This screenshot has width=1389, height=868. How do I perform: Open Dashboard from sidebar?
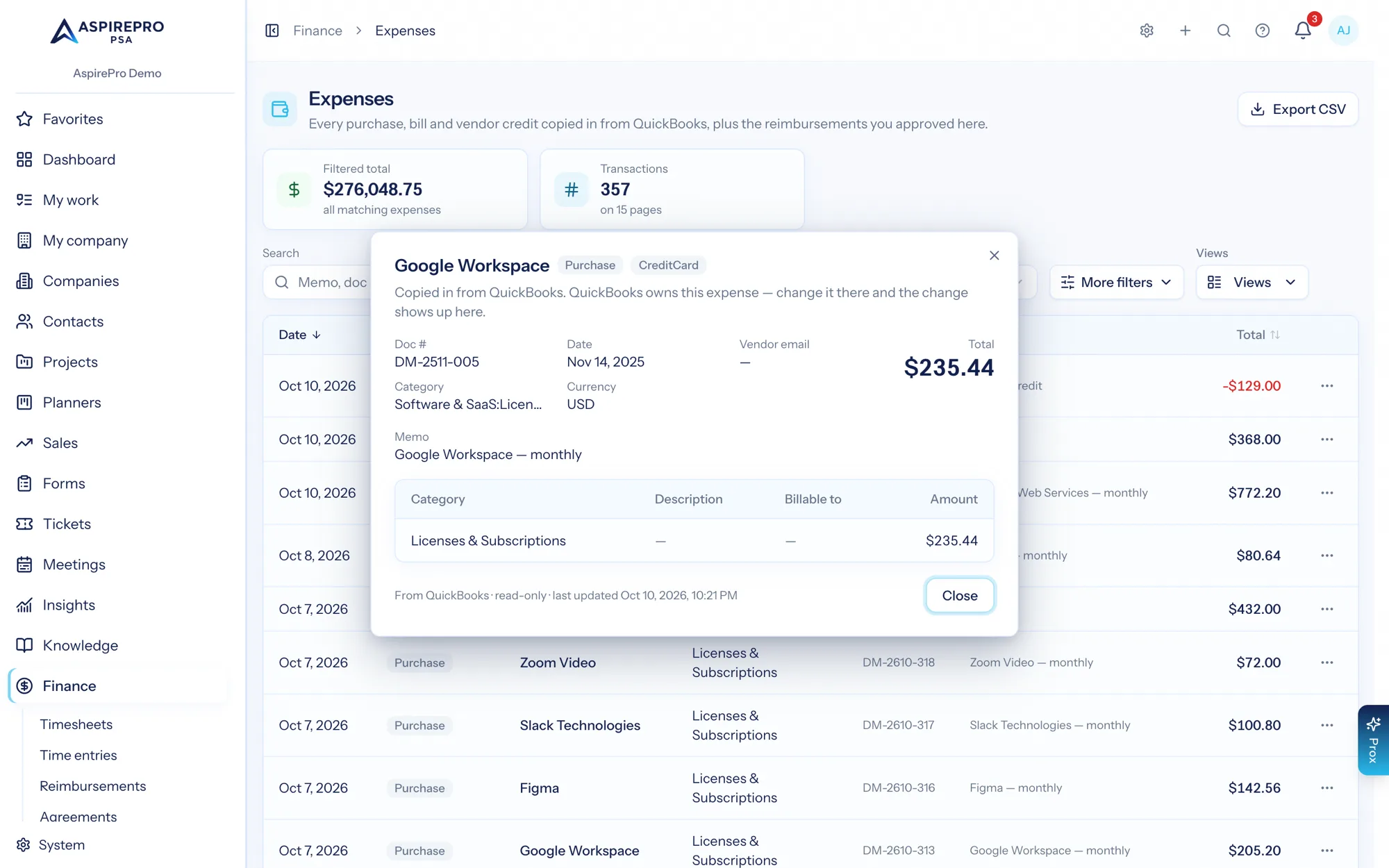pos(79,160)
